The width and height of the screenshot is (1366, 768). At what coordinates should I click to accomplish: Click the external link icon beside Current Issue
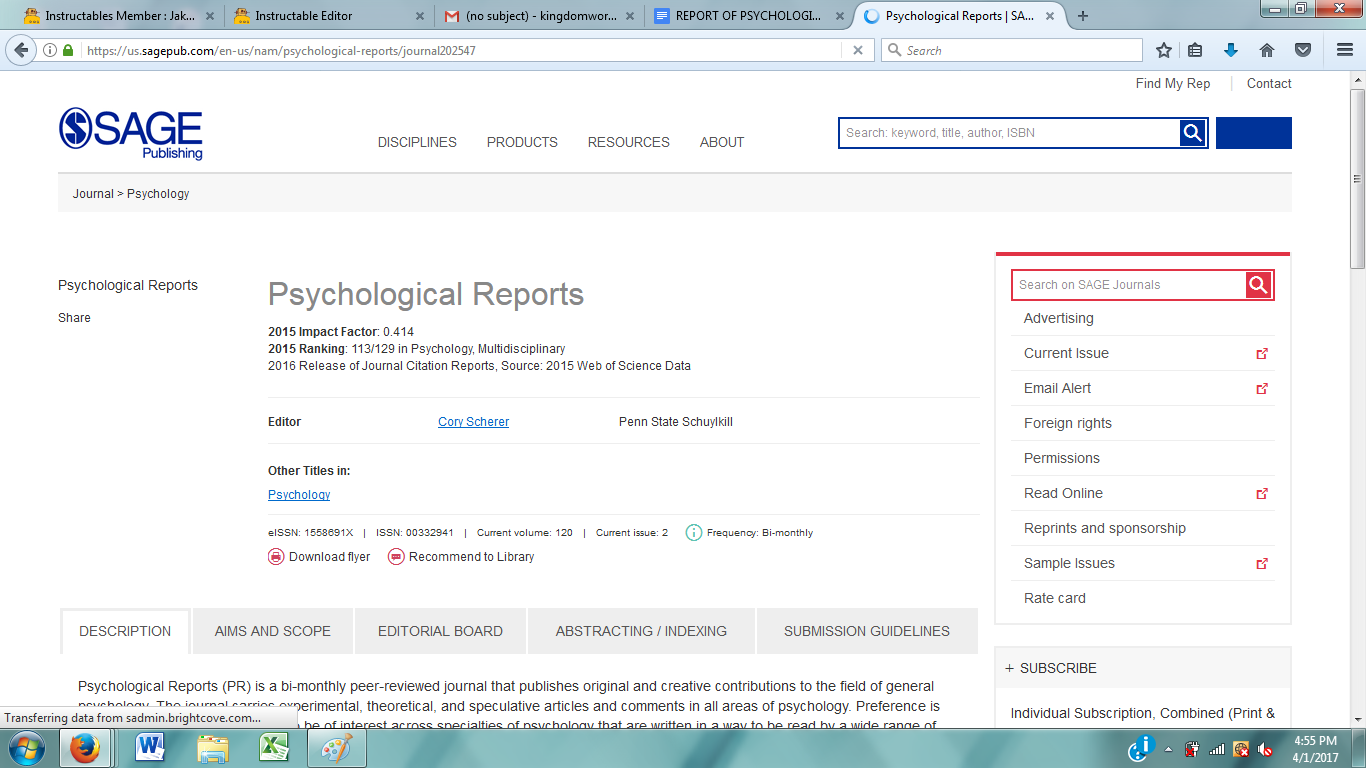tap(1262, 353)
